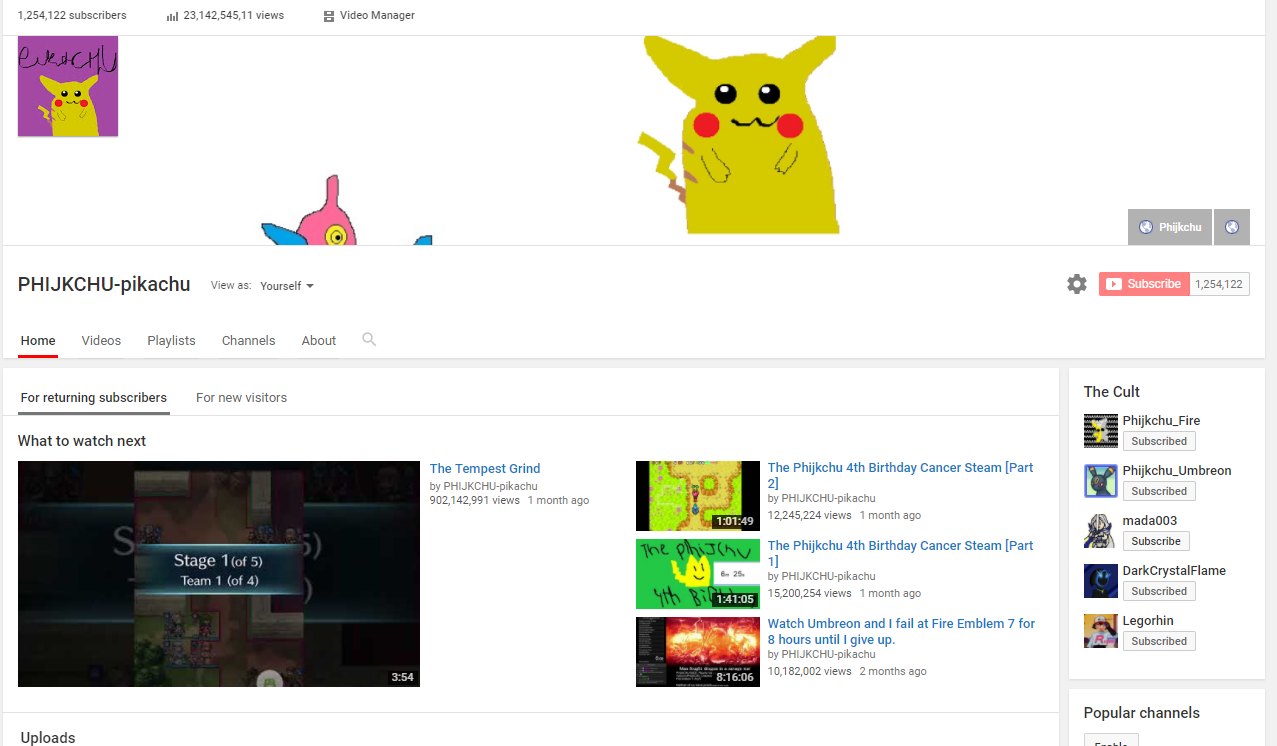Viewport: 1277px width, 746px height.
Task: Click the 10,182,002 views text
Action: coord(810,671)
